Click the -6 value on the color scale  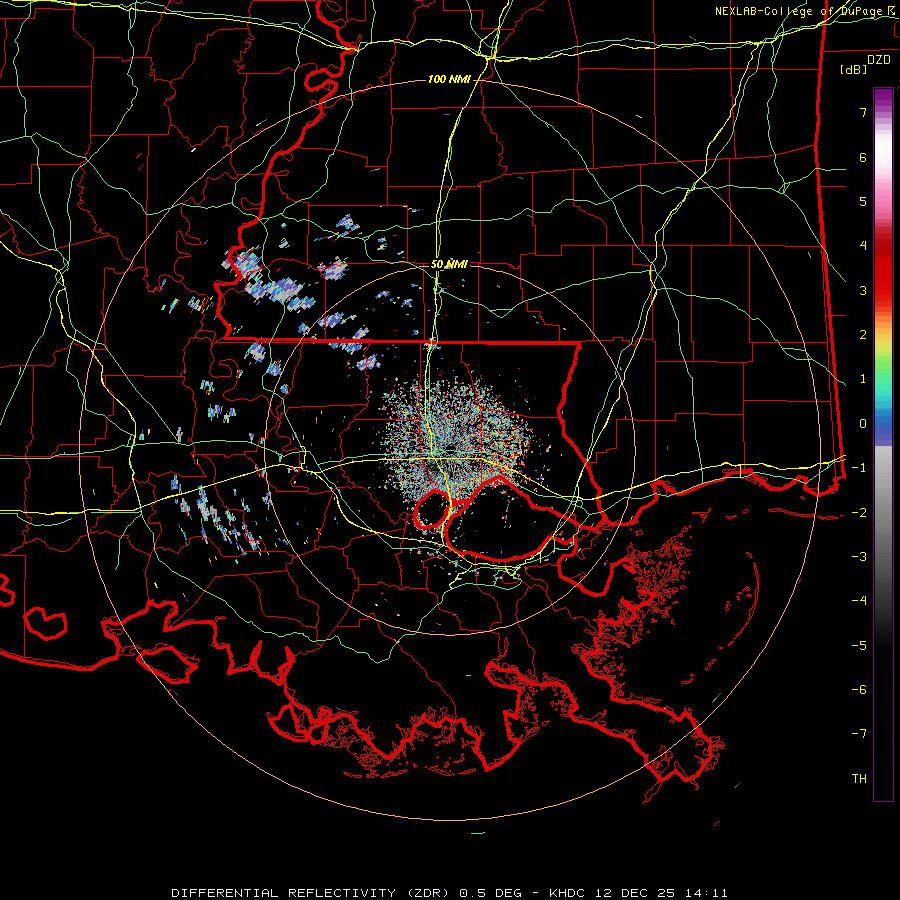859,690
